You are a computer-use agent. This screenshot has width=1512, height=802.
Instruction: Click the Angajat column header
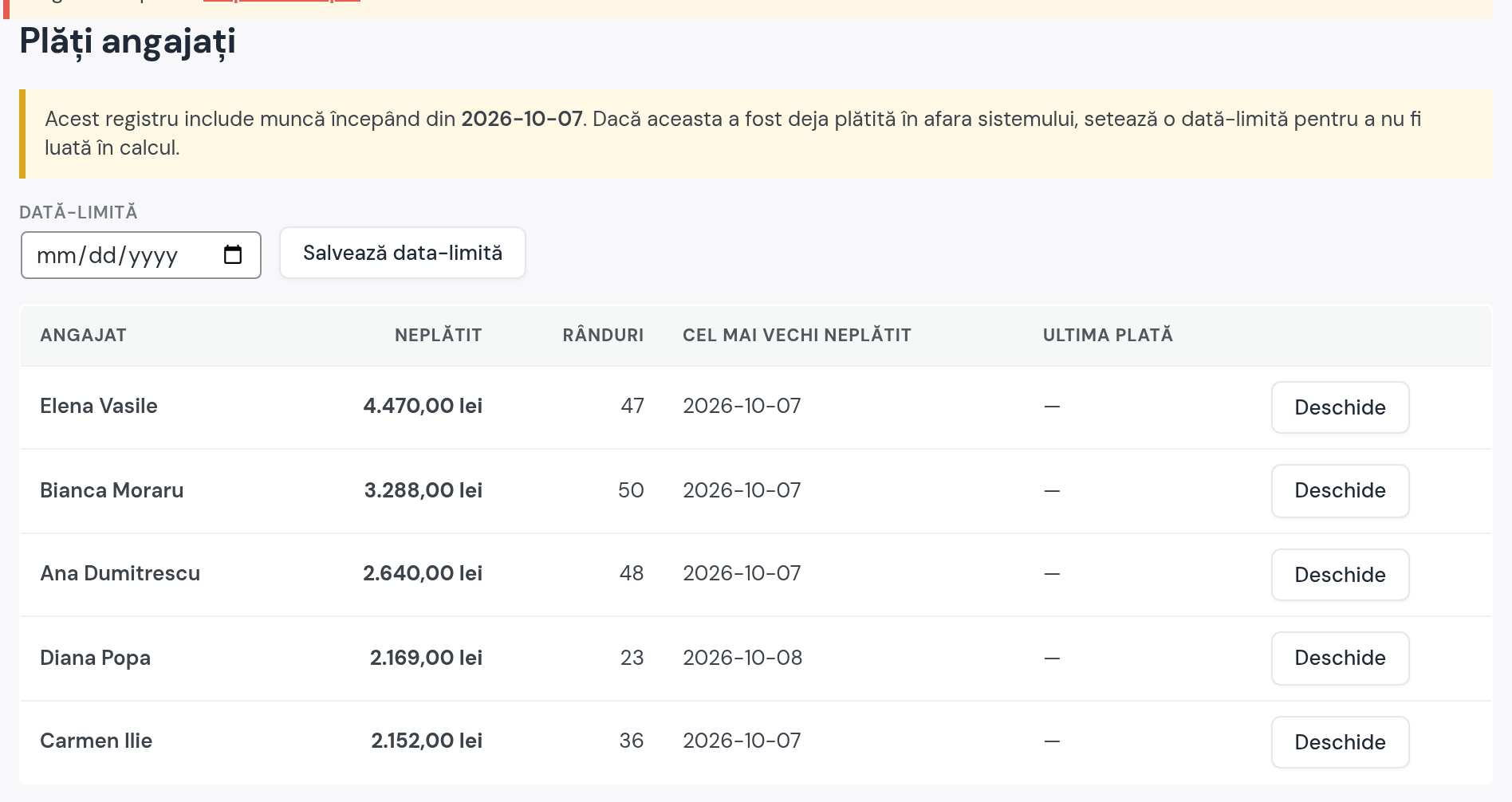83,335
